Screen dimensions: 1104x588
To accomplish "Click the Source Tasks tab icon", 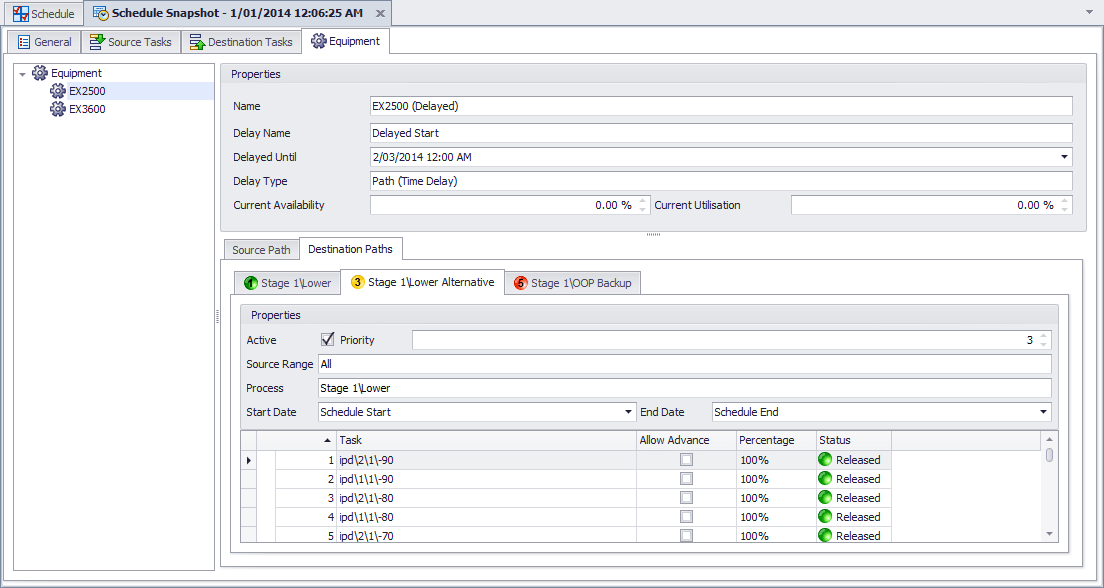I will [x=97, y=42].
